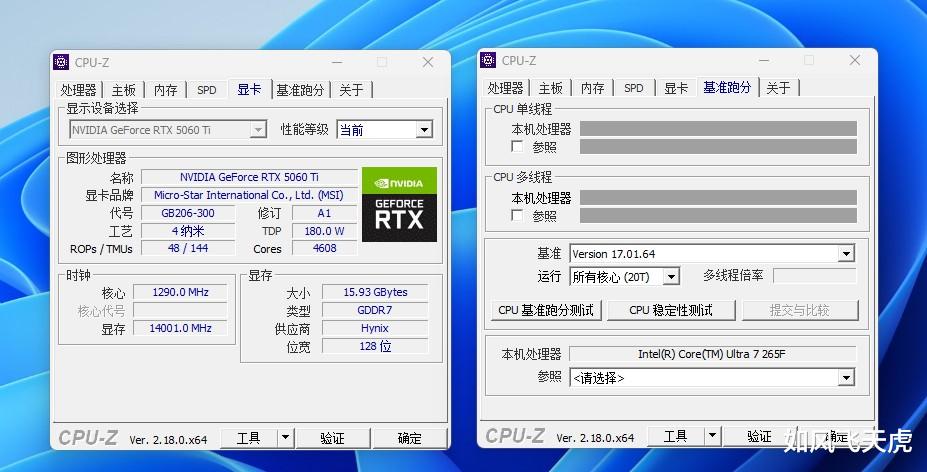The width and height of the screenshot is (927, 472).
Task: Click the 核心代号 empty field
Action: click(180, 310)
